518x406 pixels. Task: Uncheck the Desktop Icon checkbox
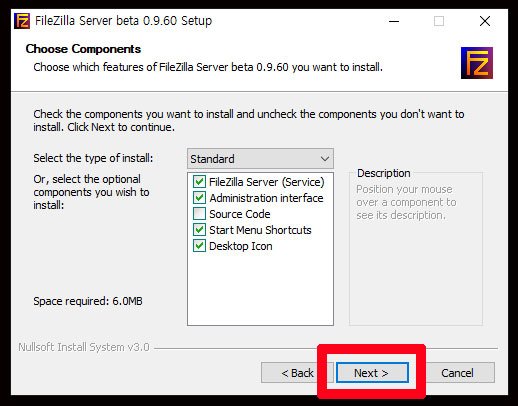pos(199,246)
